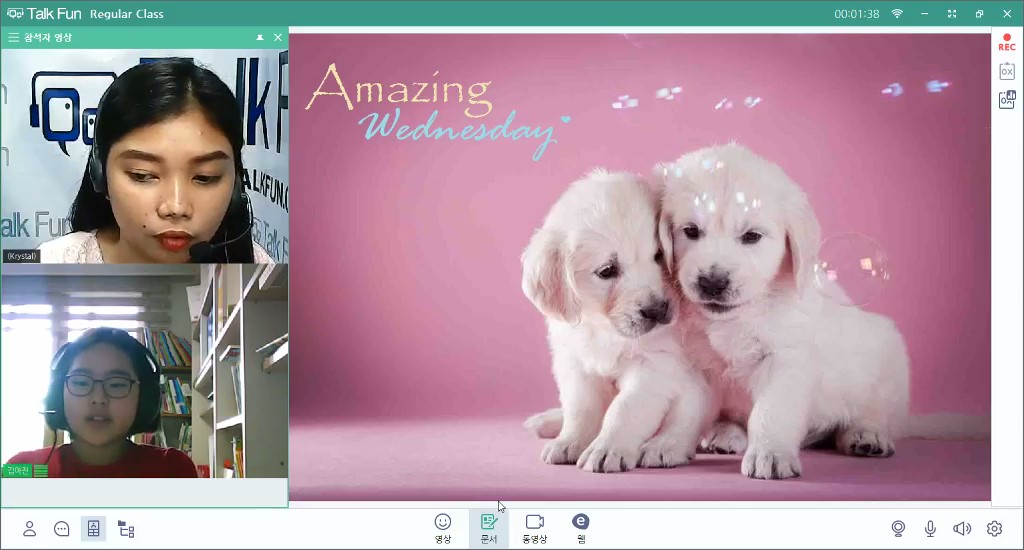Open the participants list icon

tap(30, 529)
